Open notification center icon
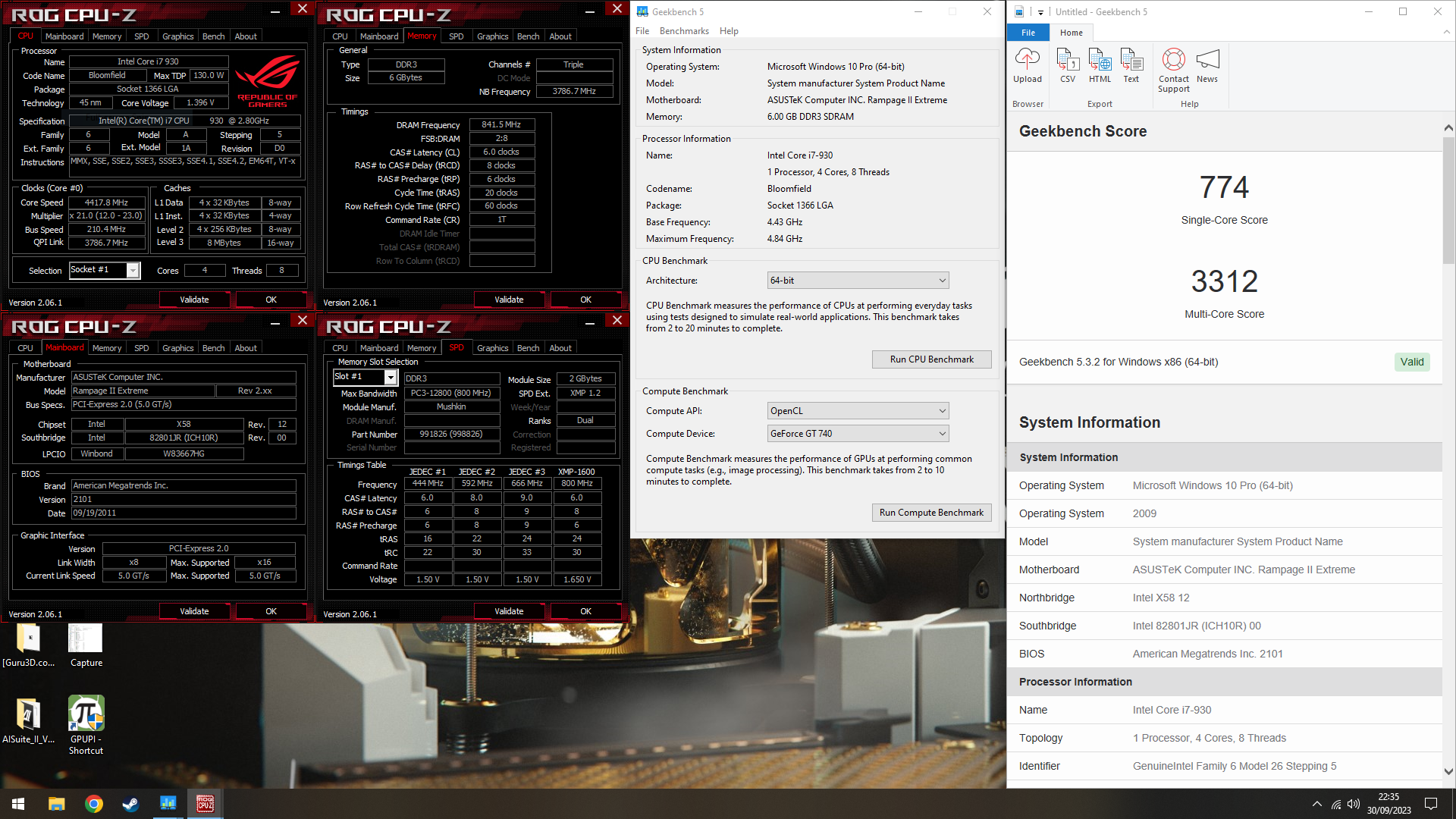This screenshot has width=1456, height=819. point(1431,804)
